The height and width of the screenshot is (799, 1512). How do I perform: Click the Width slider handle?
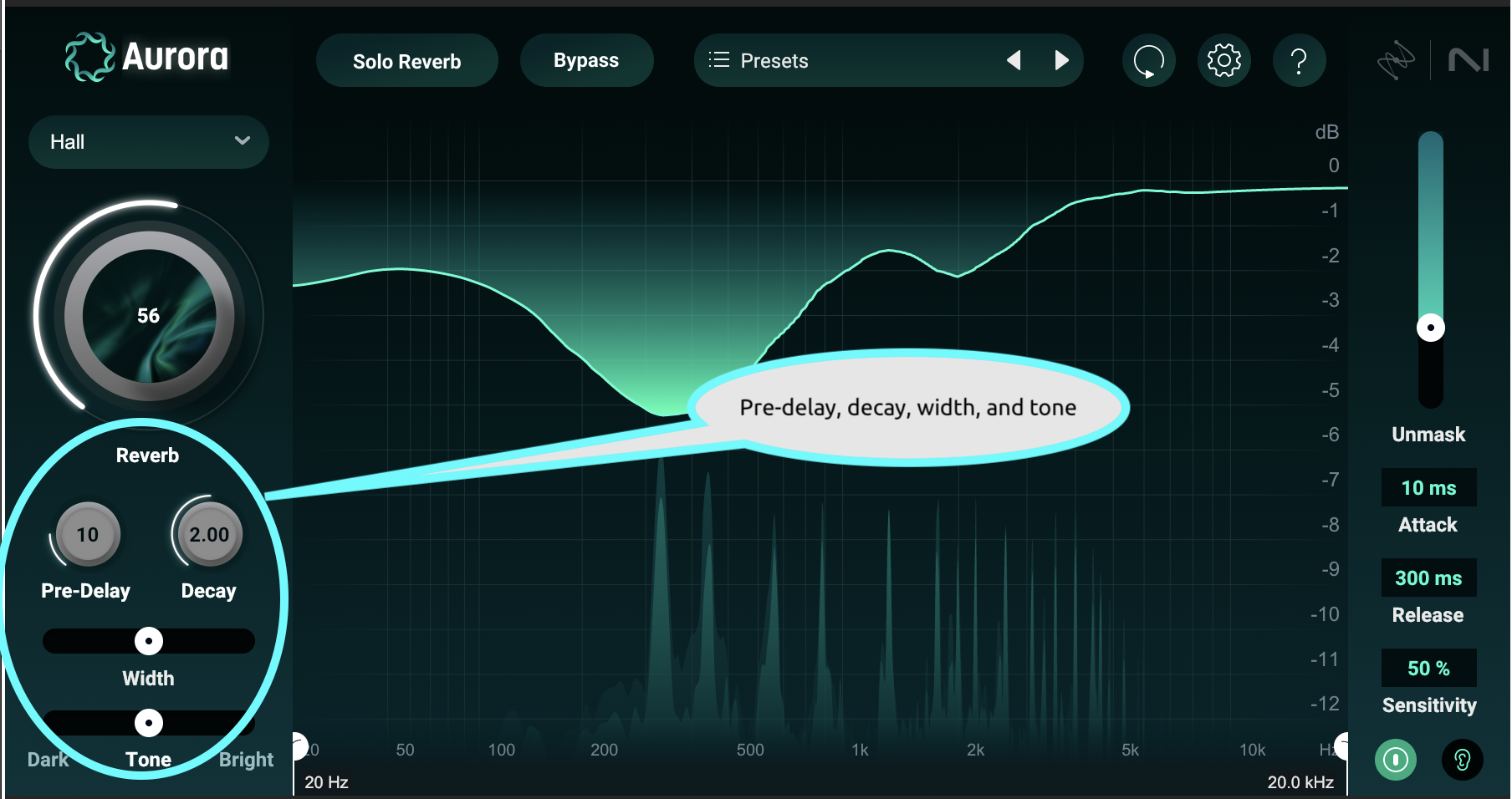tap(149, 641)
